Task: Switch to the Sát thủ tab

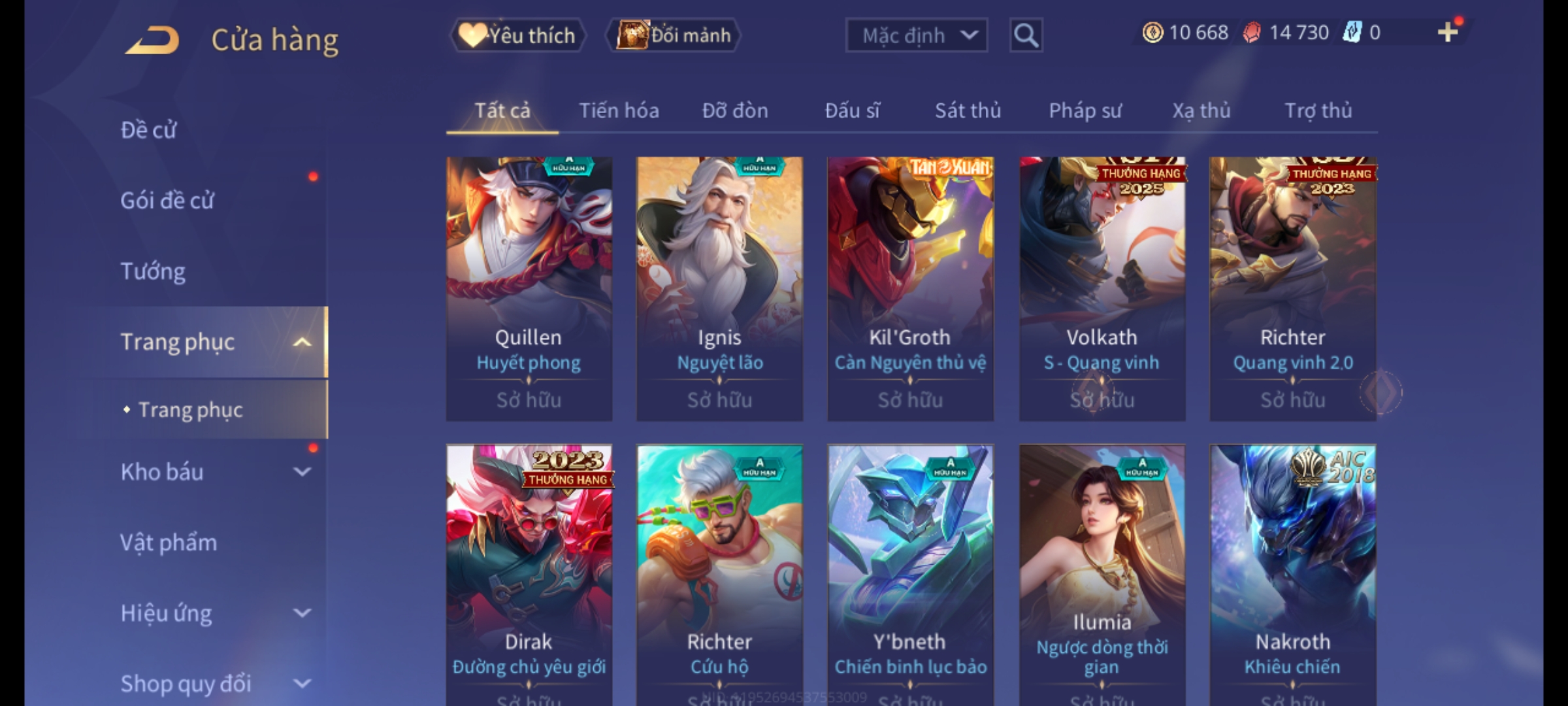Action: click(x=968, y=110)
